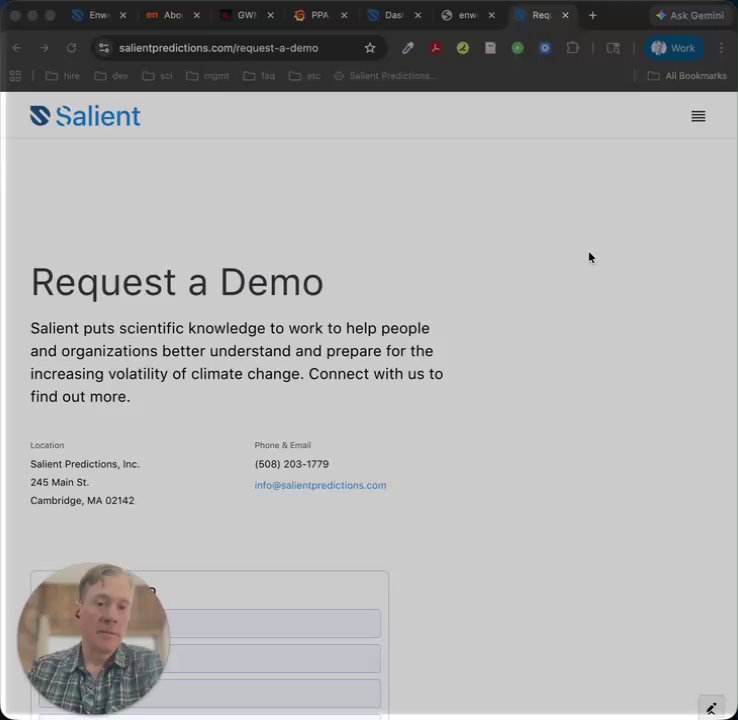Open the mgmt bookmarks folder
Viewport: 738px width, 720px height.
point(208,76)
